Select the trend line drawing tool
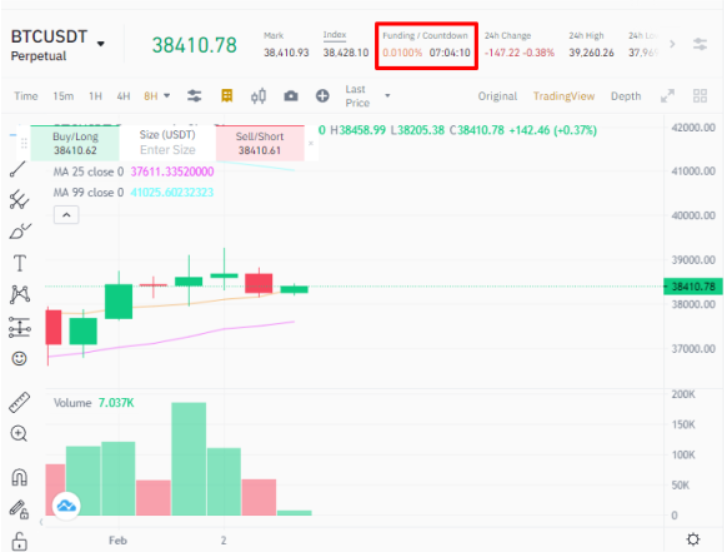 tap(19, 169)
